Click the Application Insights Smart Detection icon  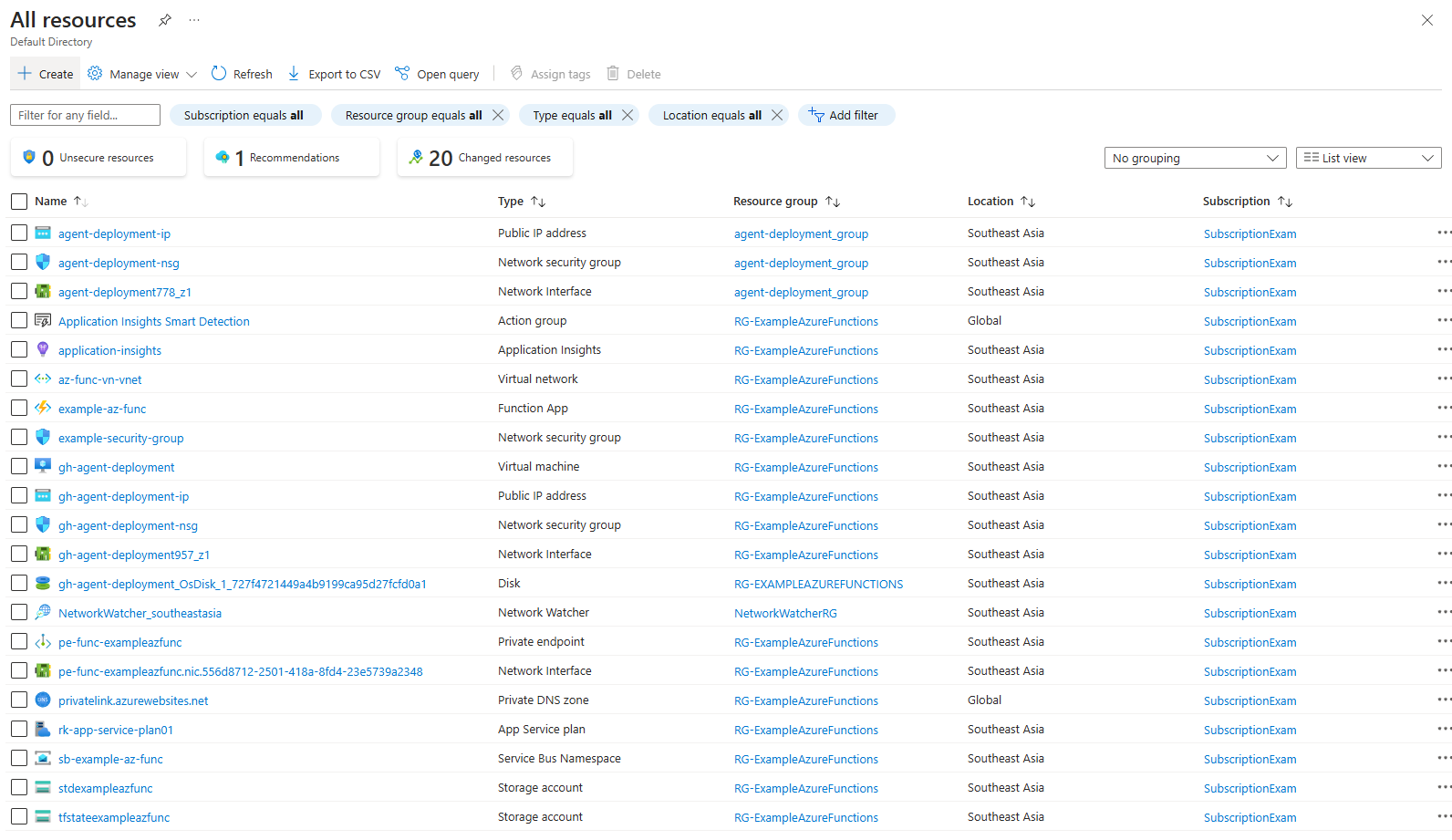click(x=43, y=320)
